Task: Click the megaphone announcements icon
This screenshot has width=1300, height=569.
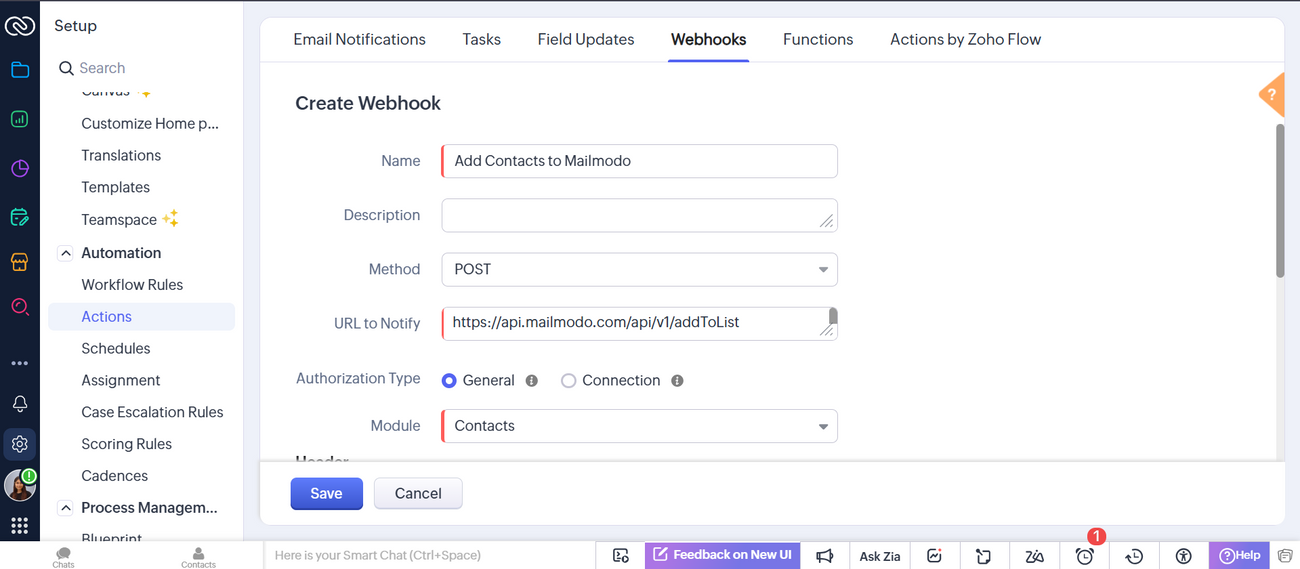Action: (x=825, y=556)
